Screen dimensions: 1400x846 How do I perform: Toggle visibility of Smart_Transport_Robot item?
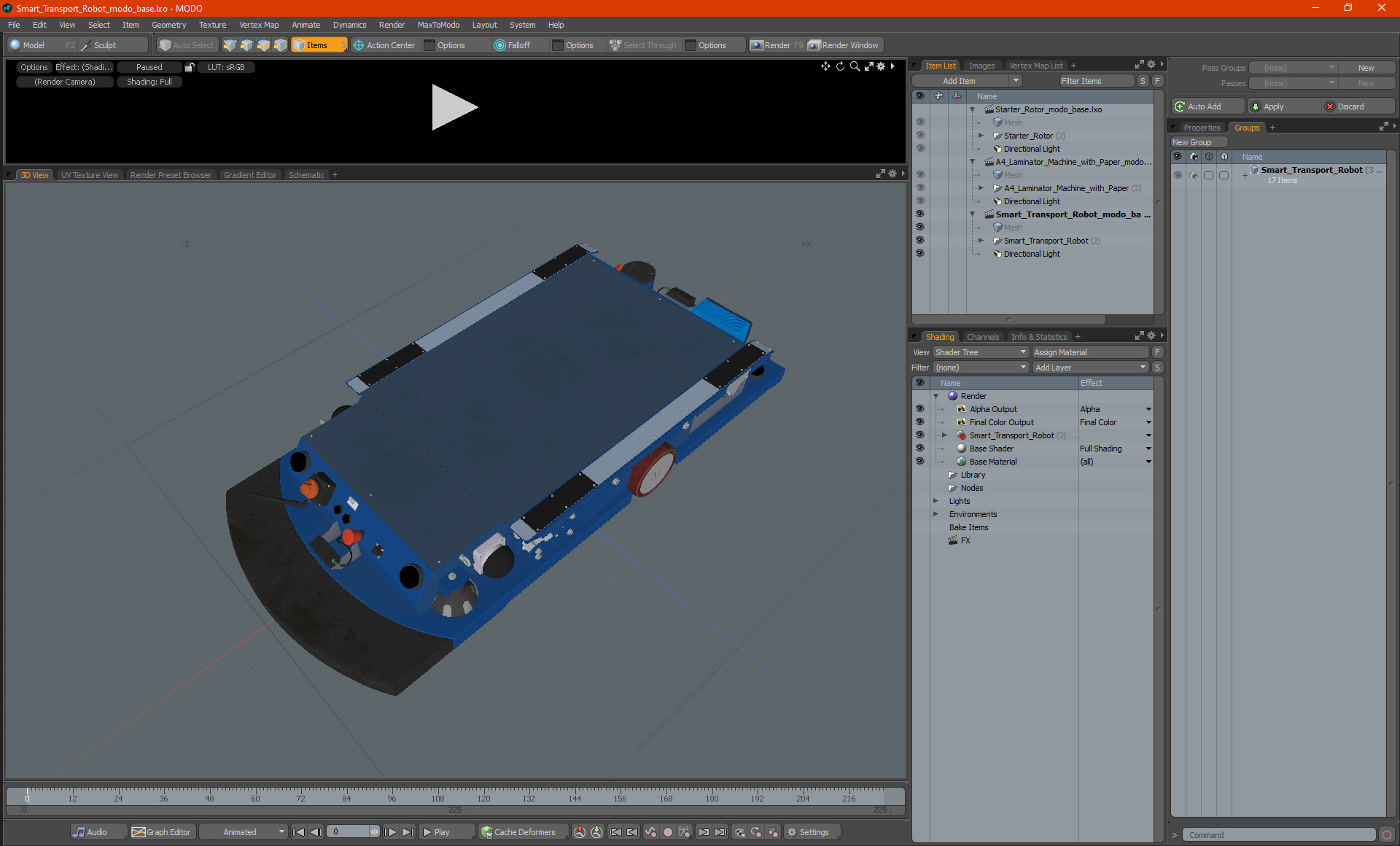[x=920, y=241]
